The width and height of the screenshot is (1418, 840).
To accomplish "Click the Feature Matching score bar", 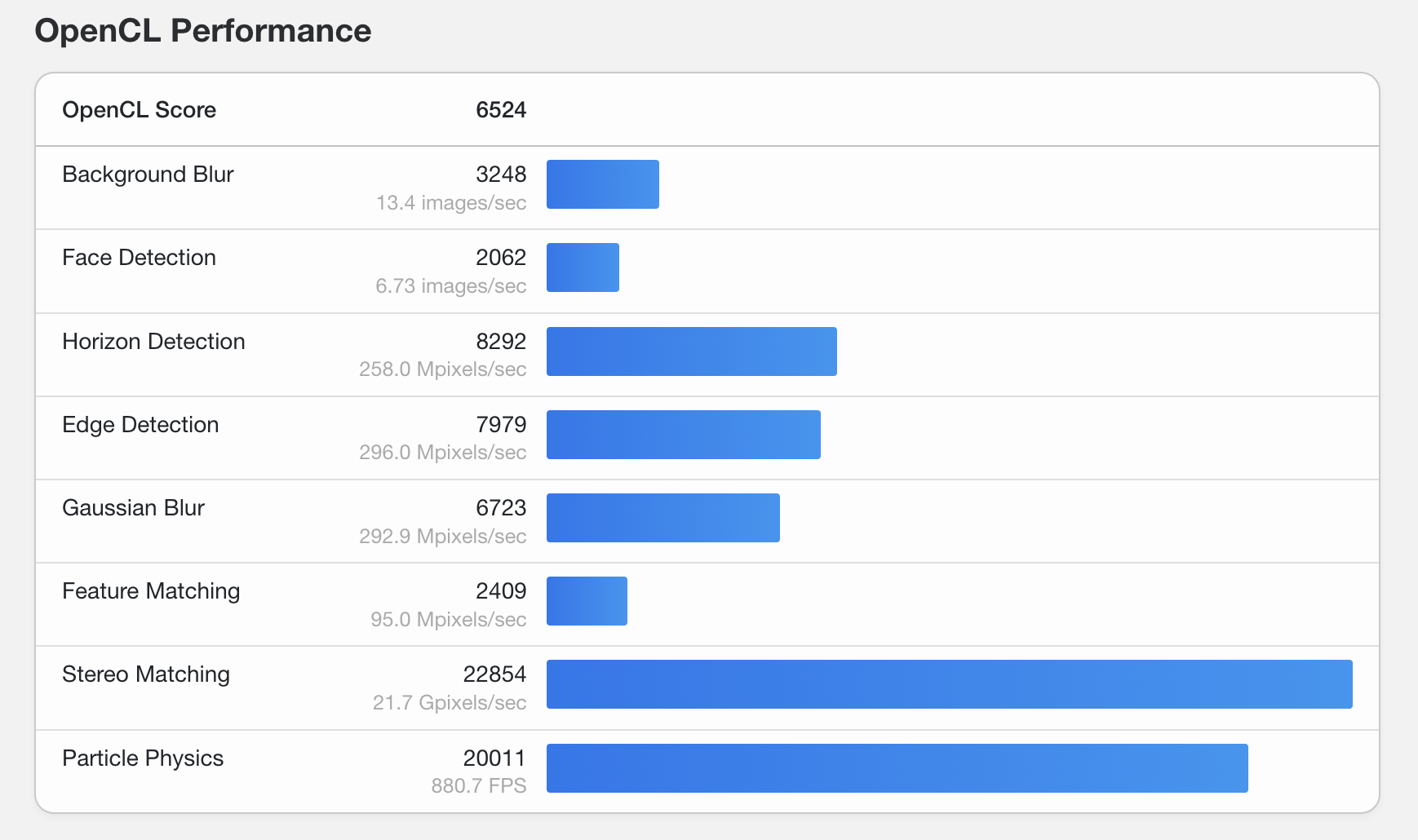I will pyautogui.click(x=587, y=601).
